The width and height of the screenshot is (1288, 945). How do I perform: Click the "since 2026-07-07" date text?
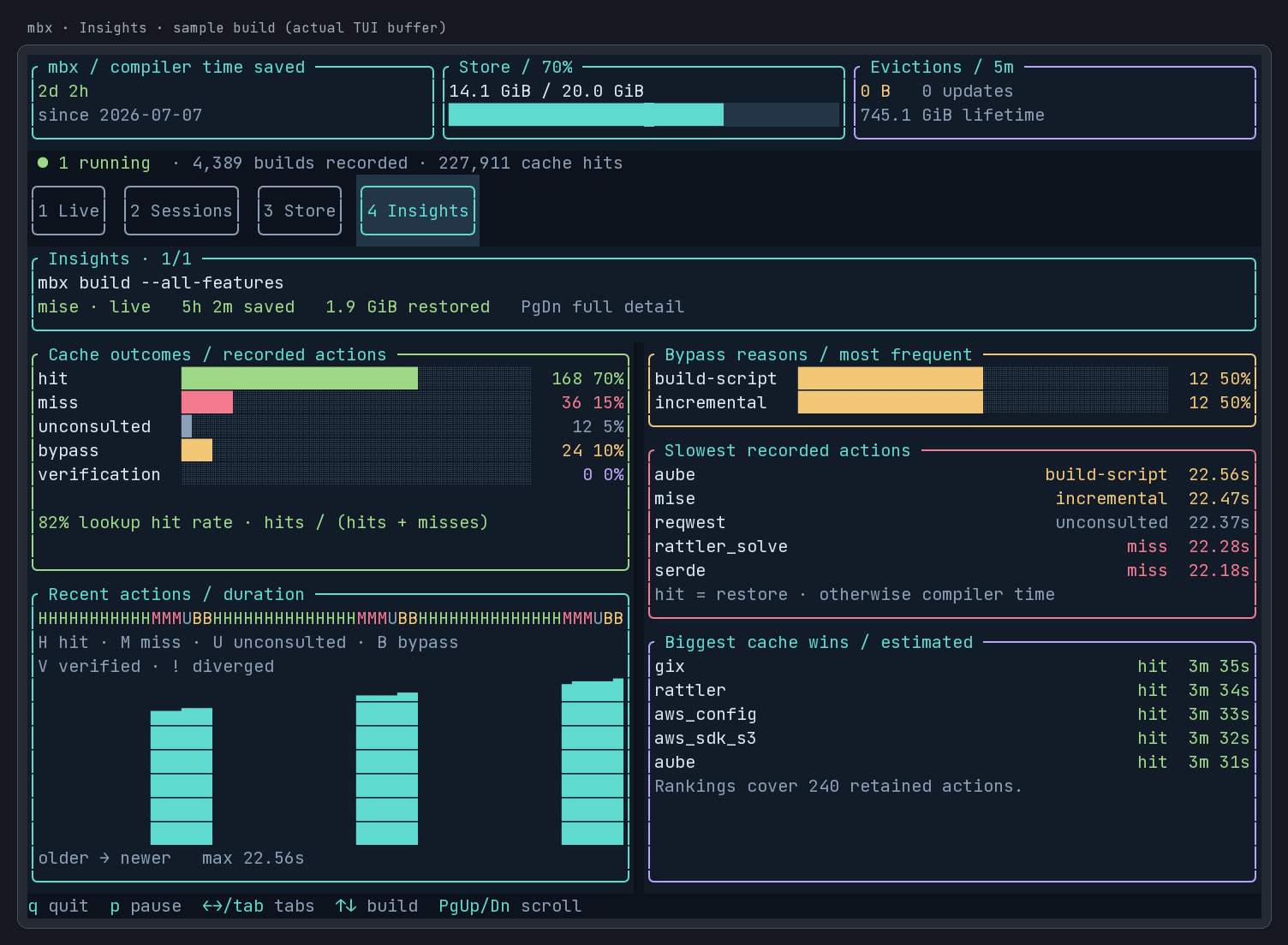tap(120, 115)
